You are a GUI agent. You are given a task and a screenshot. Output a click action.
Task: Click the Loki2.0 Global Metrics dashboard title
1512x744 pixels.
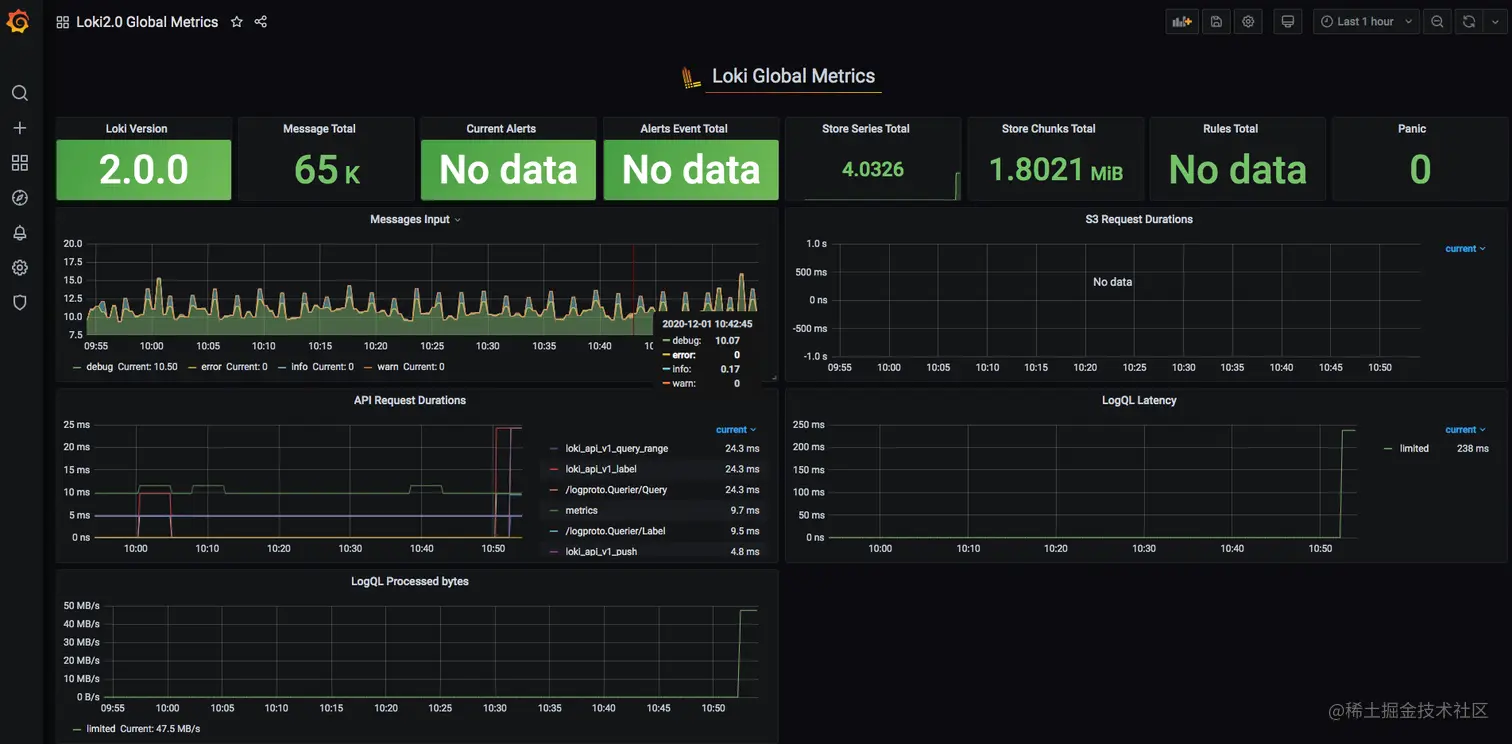(x=147, y=22)
